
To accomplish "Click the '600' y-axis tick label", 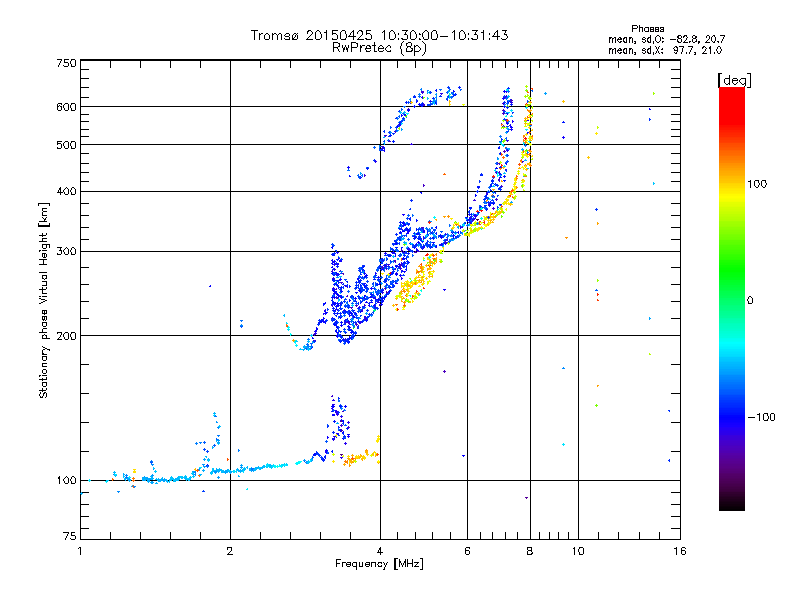I will click(66, 107).
